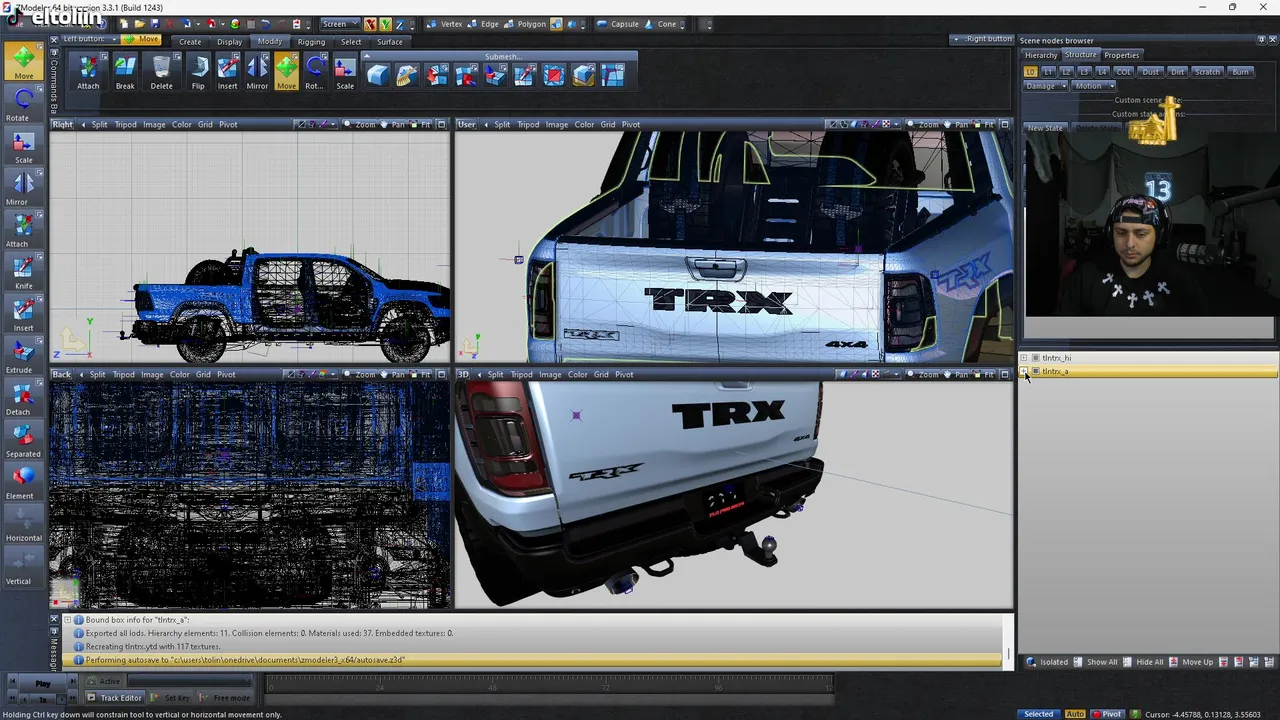
Task: Click the Cone primitive tool
Action: pos(660,24)
